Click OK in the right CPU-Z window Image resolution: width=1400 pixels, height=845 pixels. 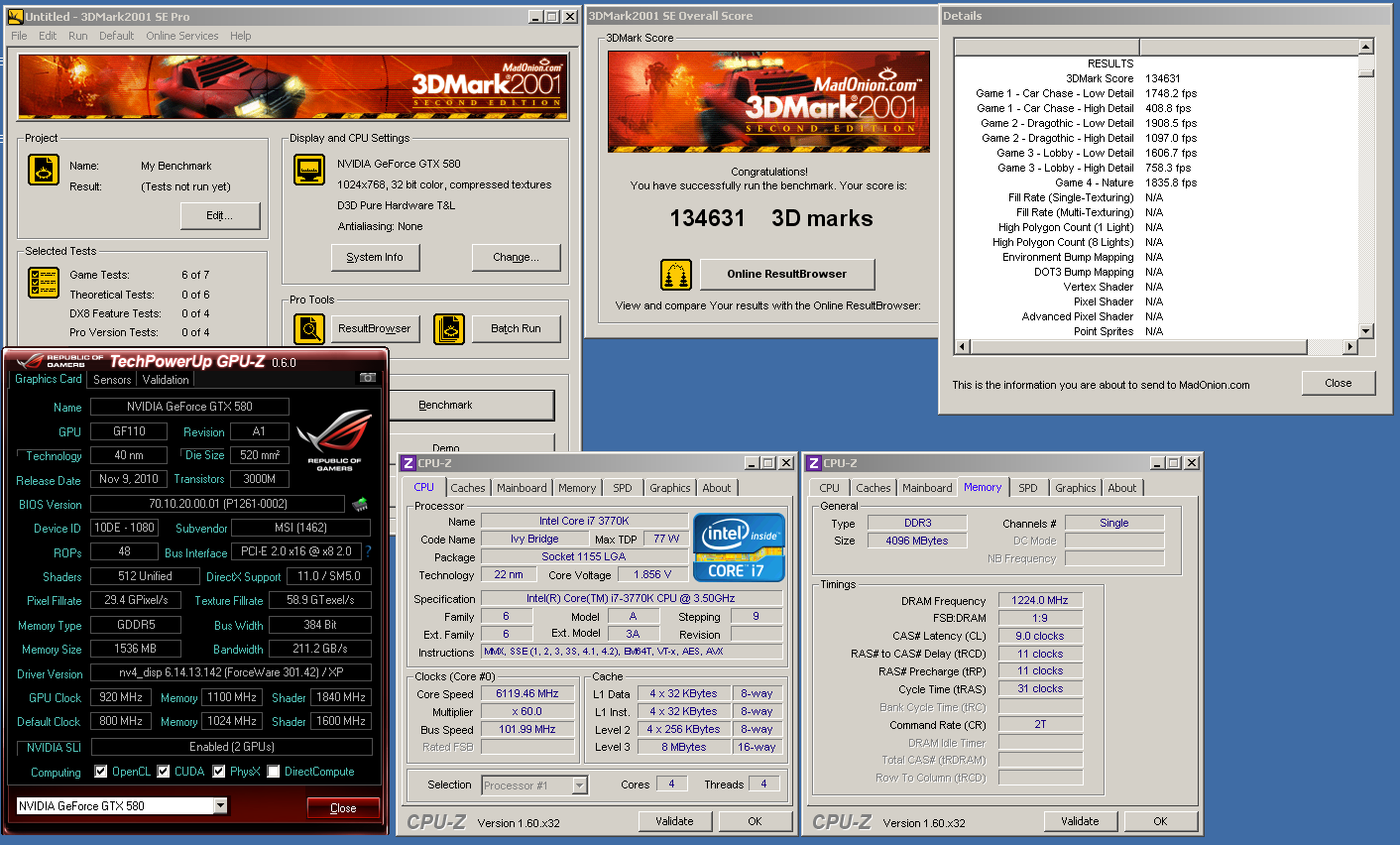[1161, 821]
